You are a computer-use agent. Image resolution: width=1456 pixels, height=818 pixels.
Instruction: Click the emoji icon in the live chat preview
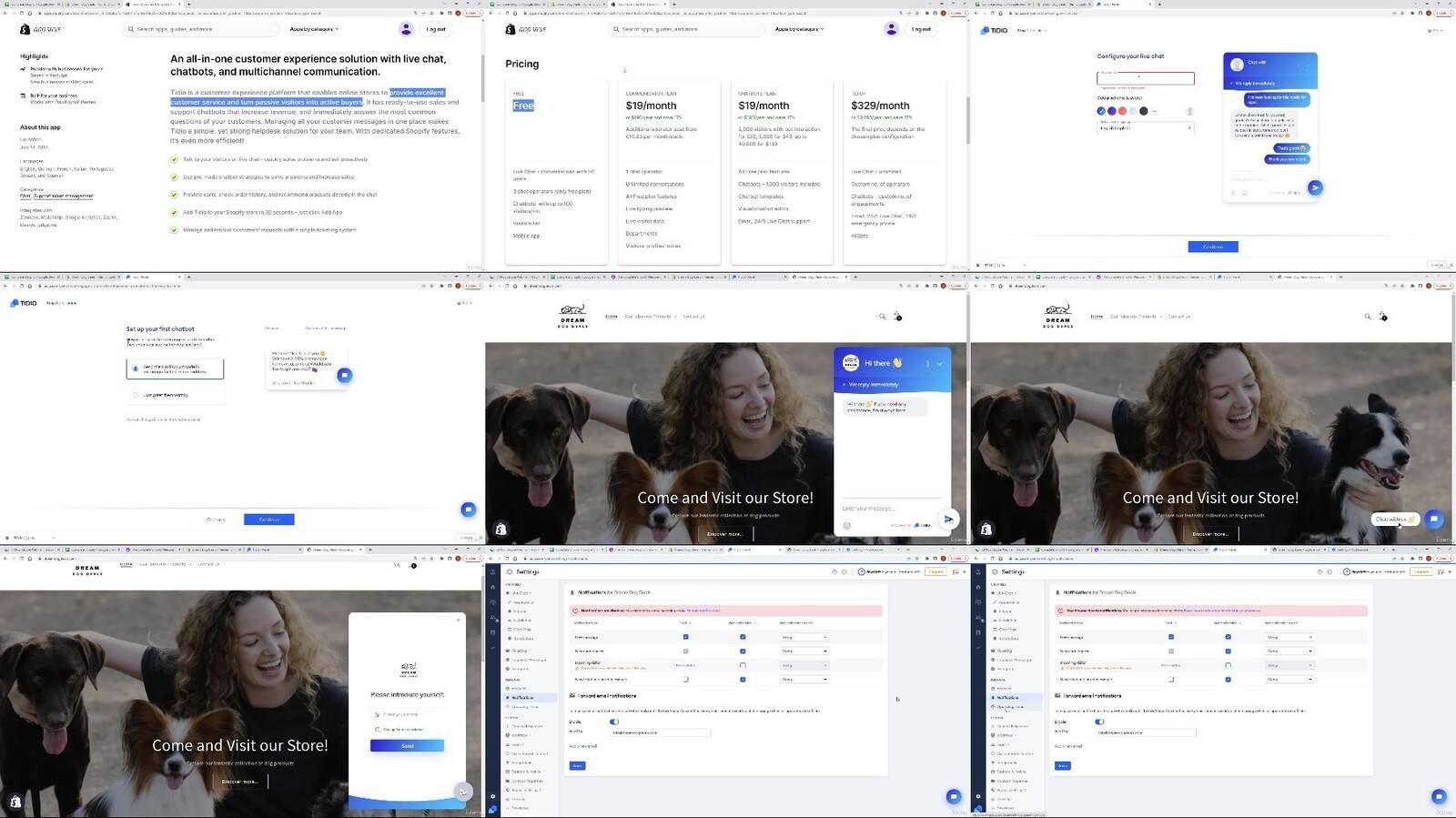(1244, 193)
